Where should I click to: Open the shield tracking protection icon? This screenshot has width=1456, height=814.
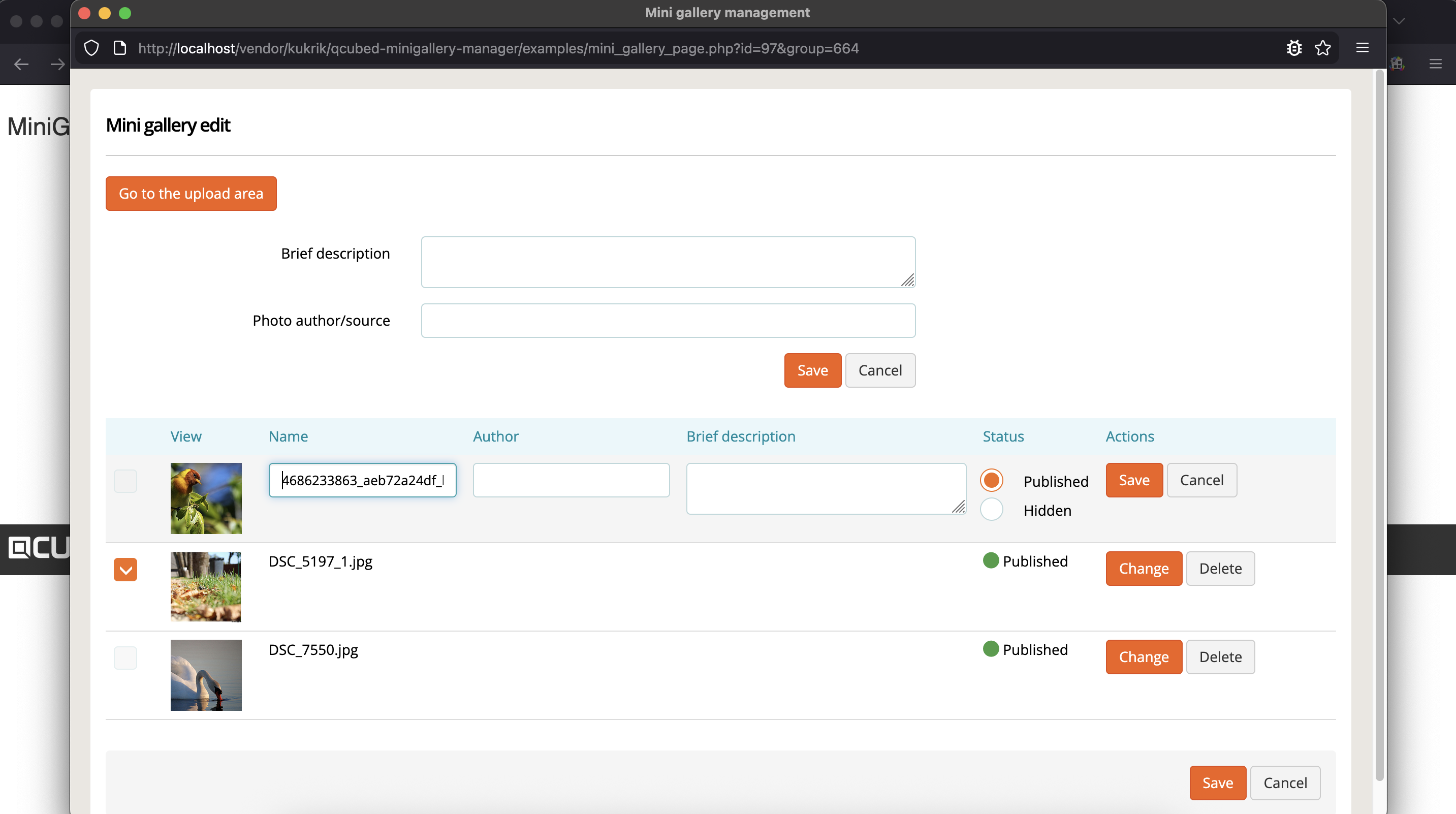click(91, 48)
